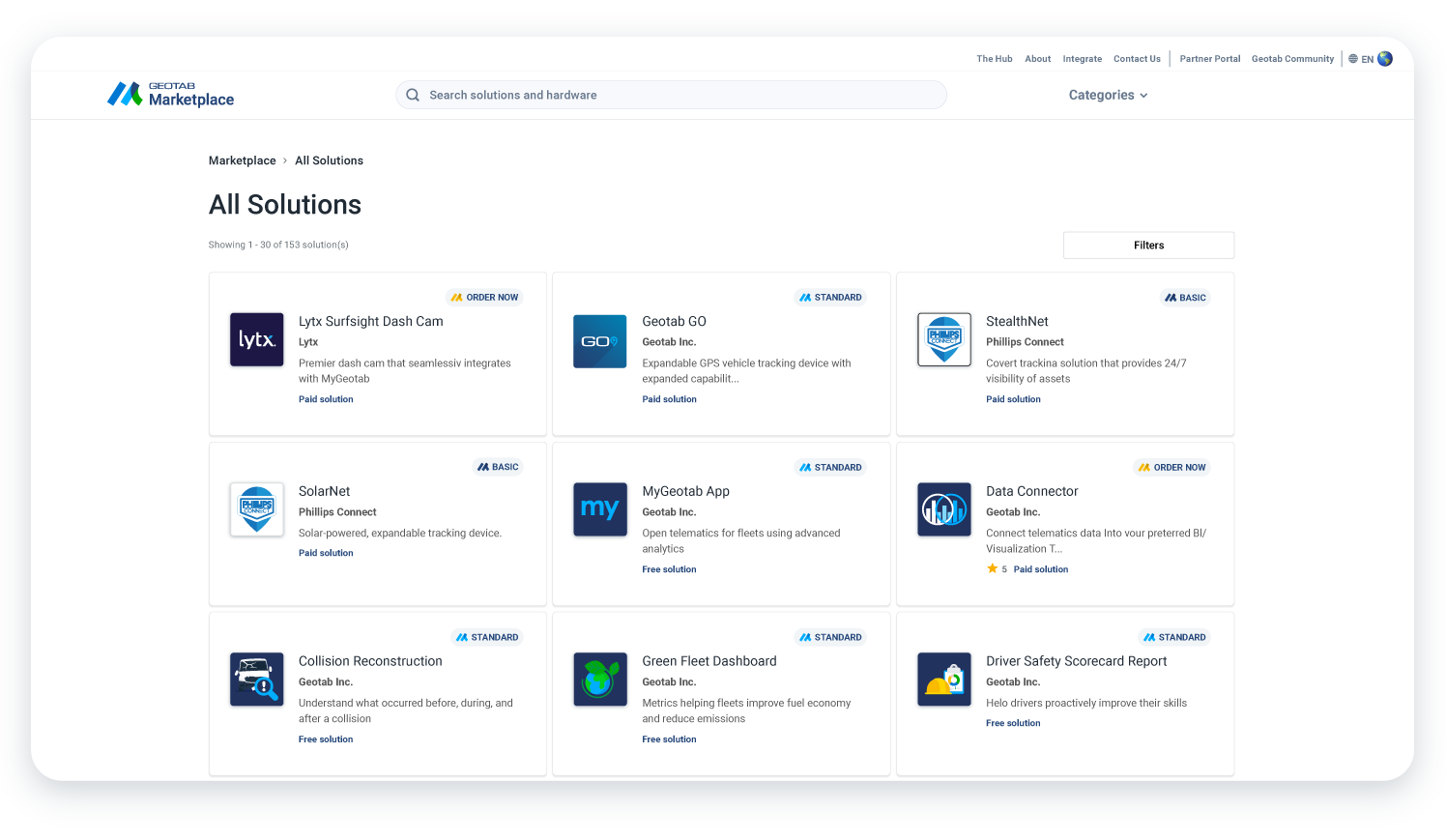Select the Collision Reconstruction magnifier icon
The height and width of the screenshot is (840, 1446).
point(256,679)
